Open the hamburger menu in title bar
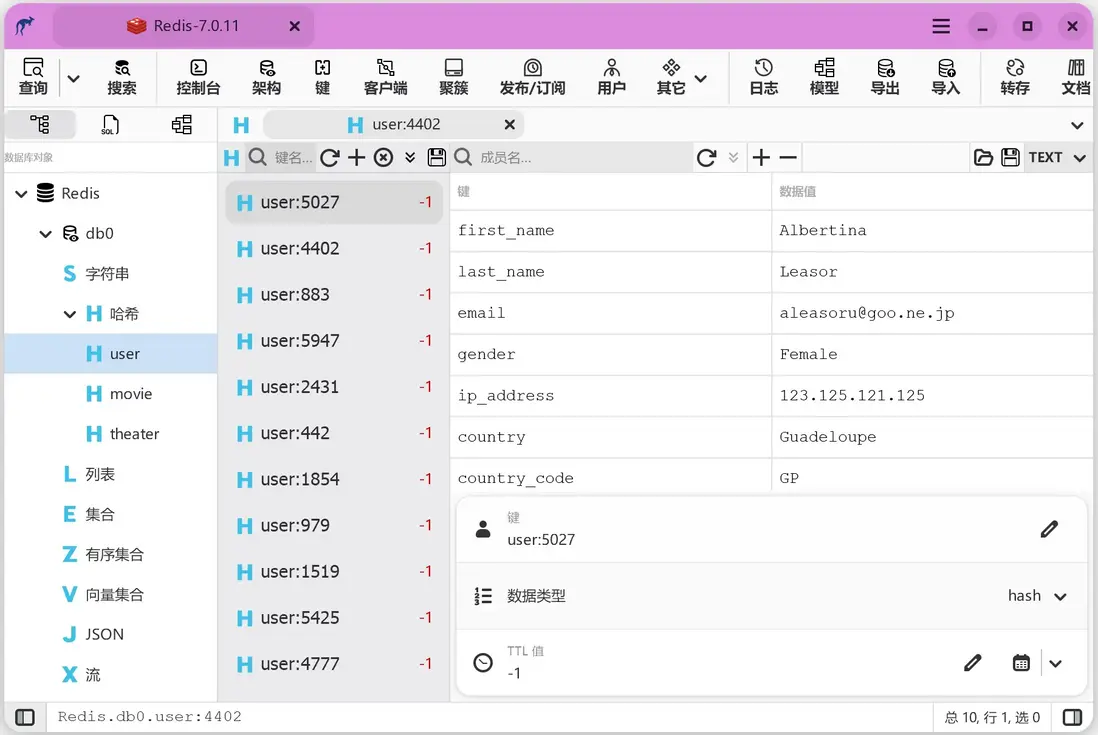Screen dimensions: 1098x735 pos(941,27)
